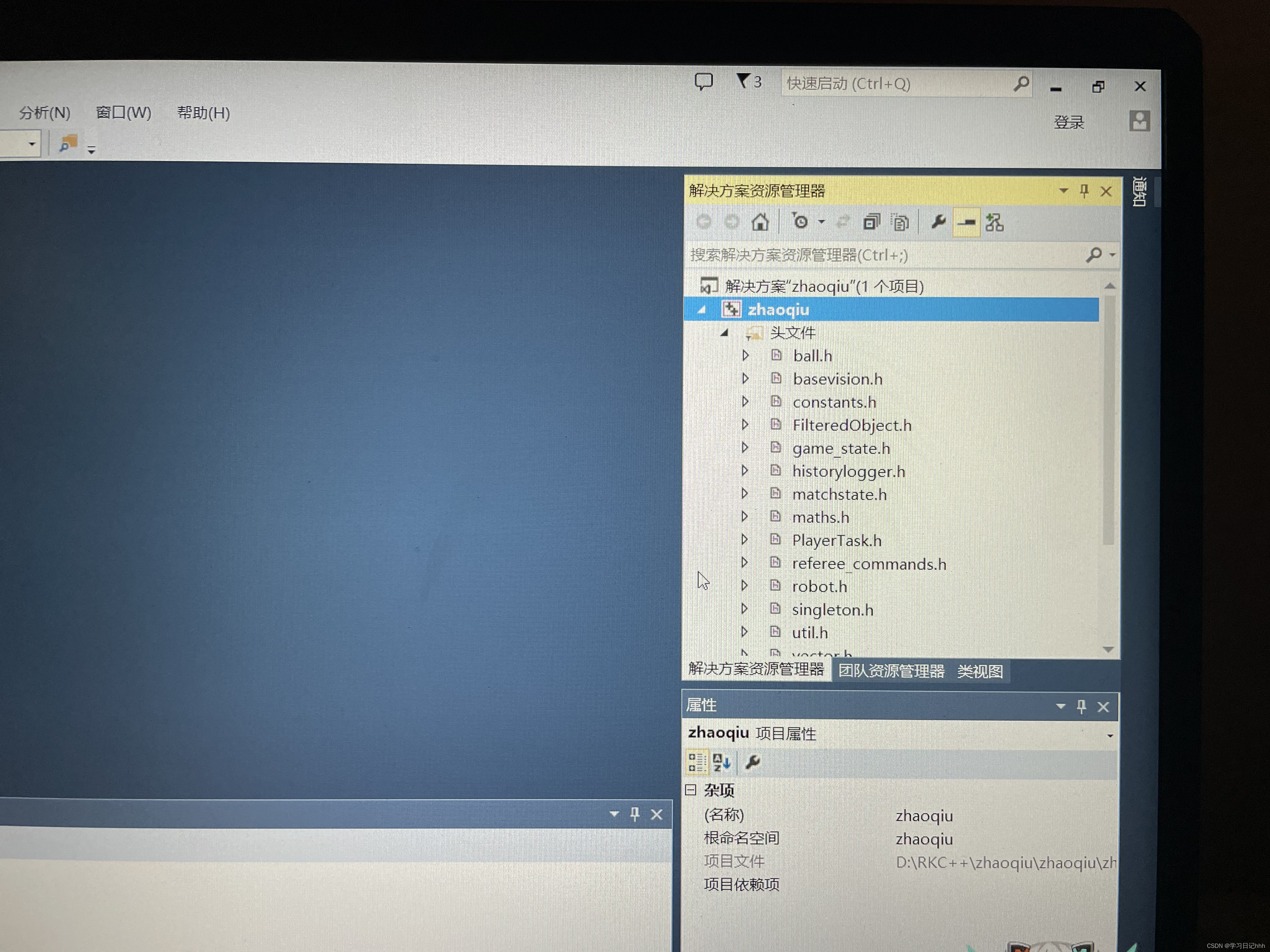Click the Home icon in Solution Explorer
Screen dimensions: 1270x952
click(x=760, y=222)
